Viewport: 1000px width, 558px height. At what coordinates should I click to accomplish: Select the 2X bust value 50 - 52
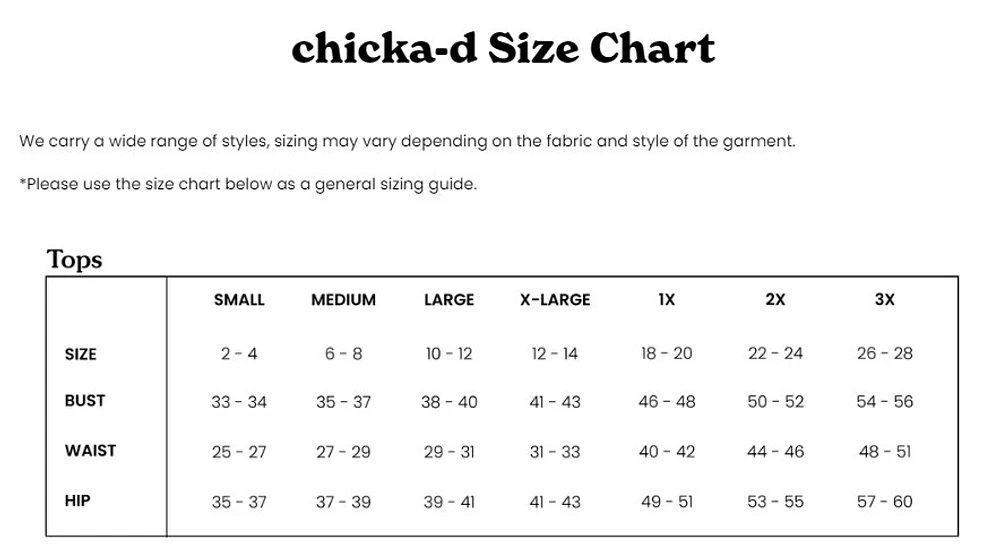[x=776, y=402]
